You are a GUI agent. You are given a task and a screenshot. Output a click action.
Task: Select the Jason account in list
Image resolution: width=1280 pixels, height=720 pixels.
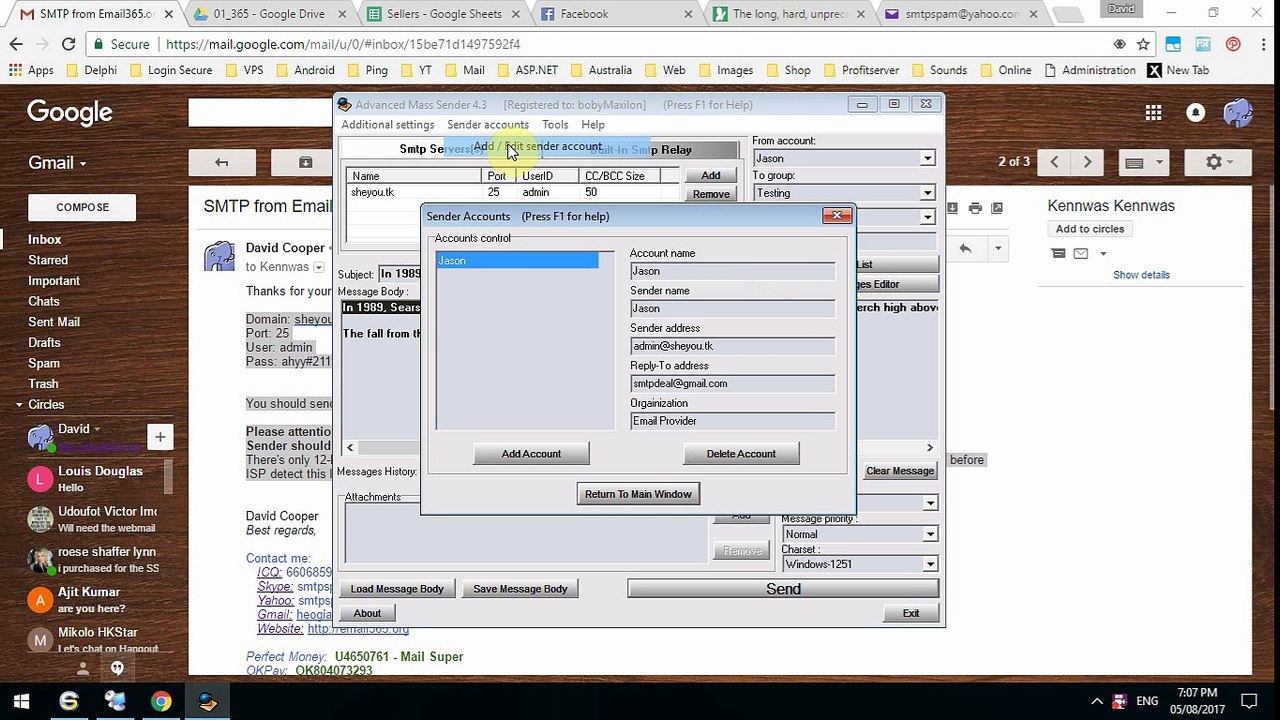tap(517, 261)
